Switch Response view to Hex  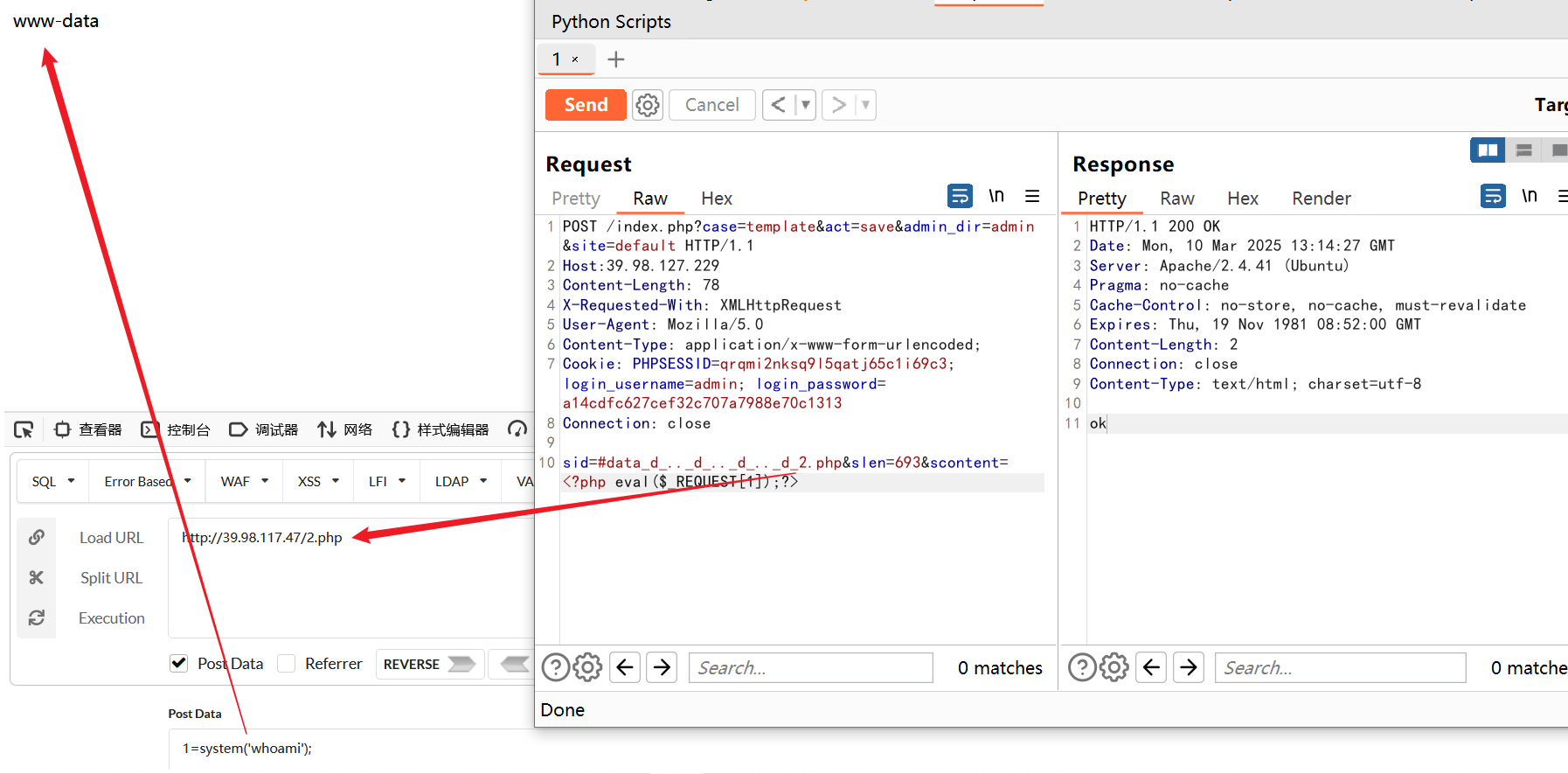1243,199
